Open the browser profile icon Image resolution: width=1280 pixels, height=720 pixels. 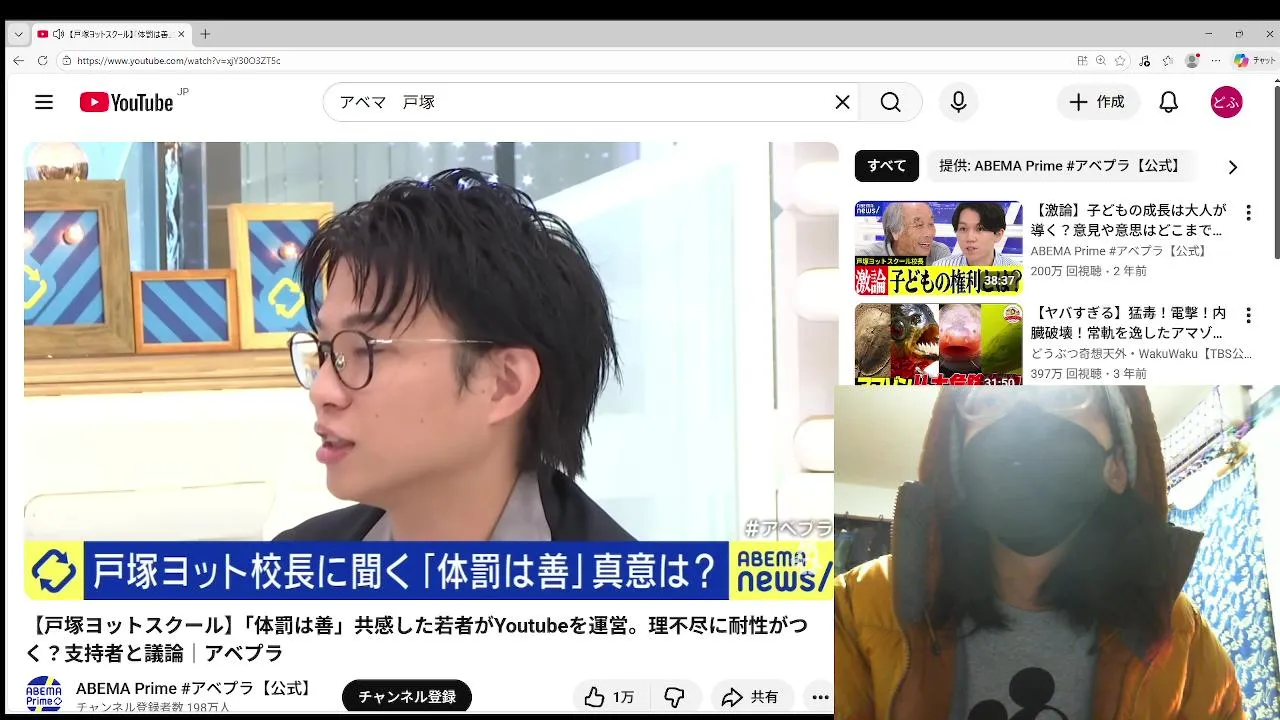coord(1191,60)
